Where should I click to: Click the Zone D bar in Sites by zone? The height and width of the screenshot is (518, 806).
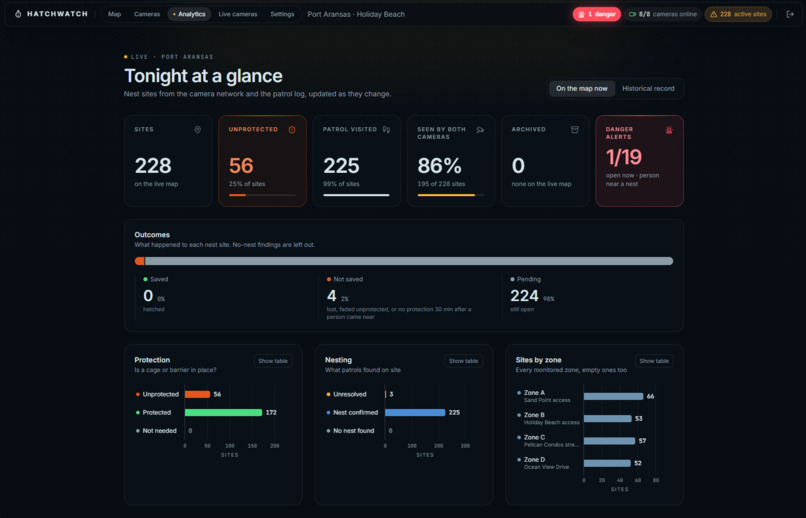(607, 464)
